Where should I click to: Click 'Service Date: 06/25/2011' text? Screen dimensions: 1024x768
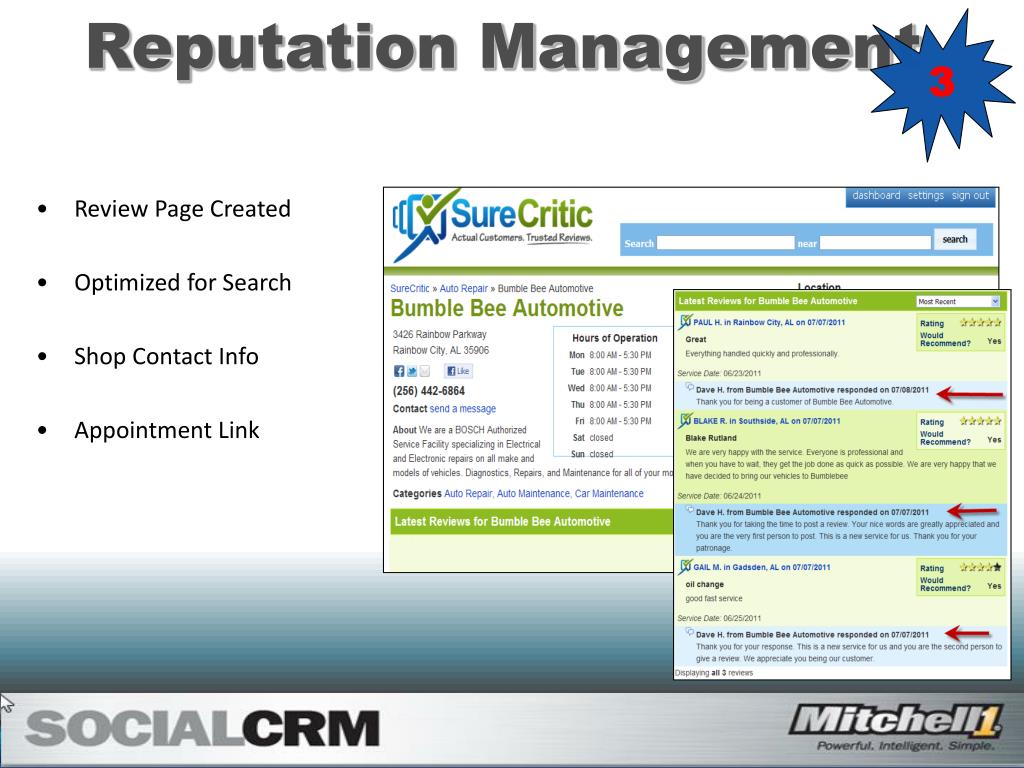point(719,618)
